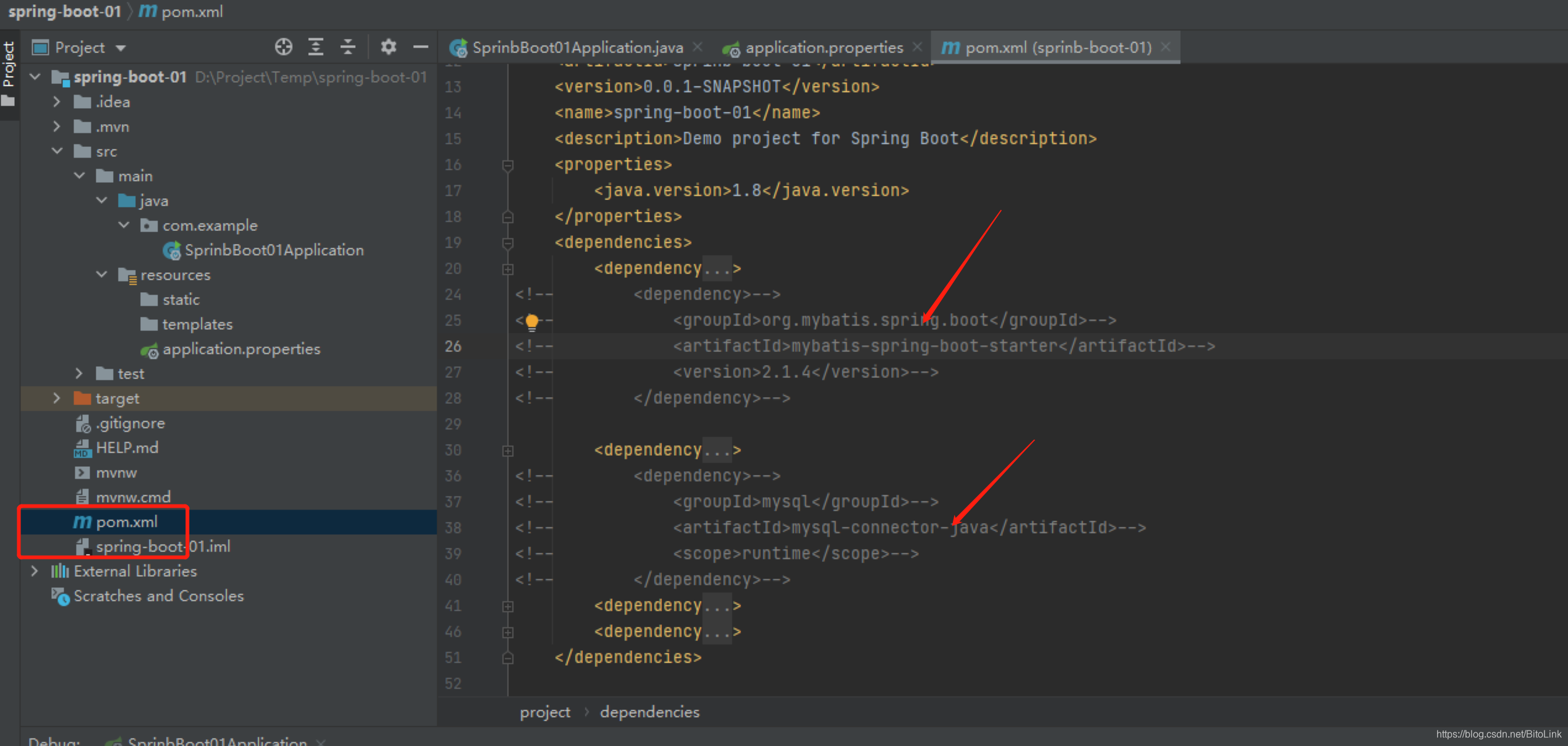Switch to the application.properties editor tab
Image resolution: width=1568 pixels, height=746 pixels.
[x=823, y=48]
